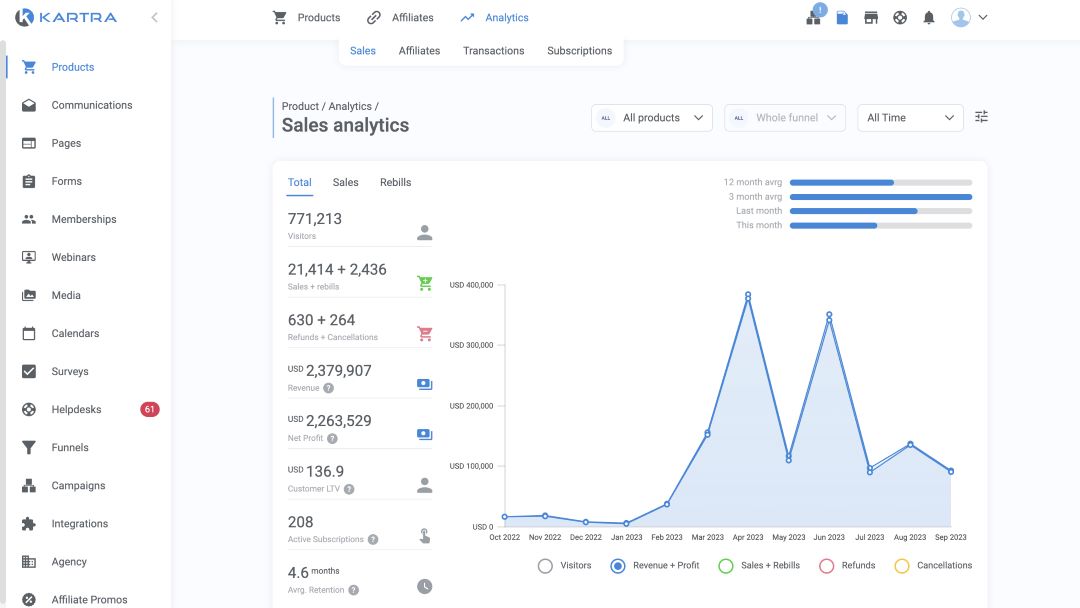Switch to the Rebills tab
Viewport: 1080px width, 608px height.
coord(395,183)
